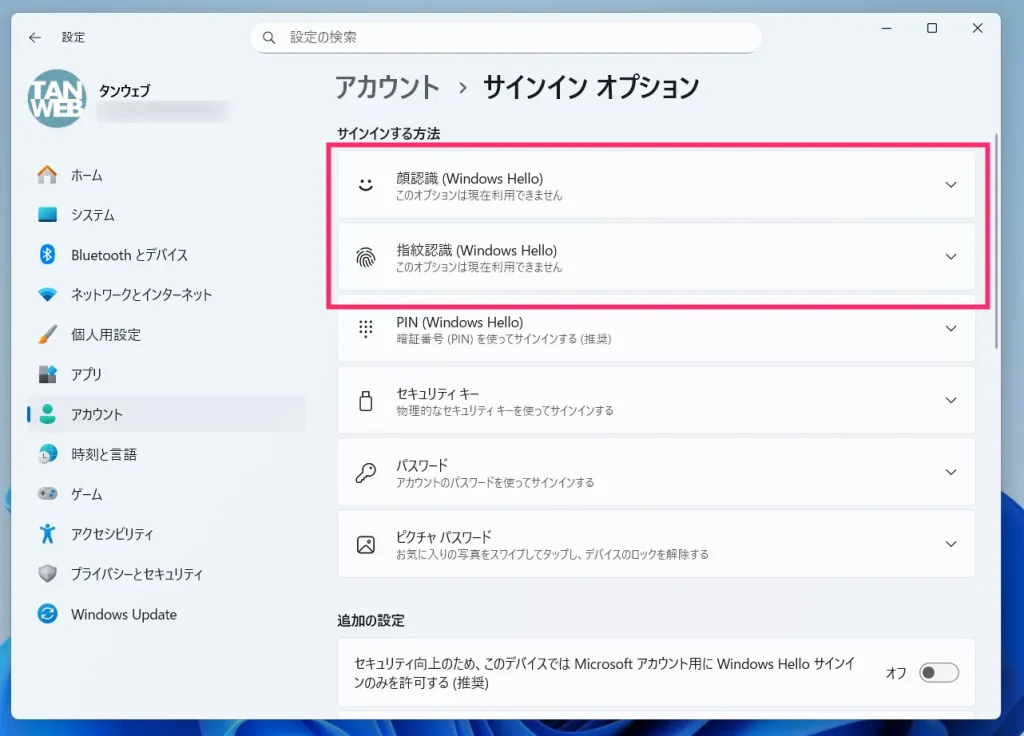
Task: Click the privacy shield icon
Action: pos(47,573)
